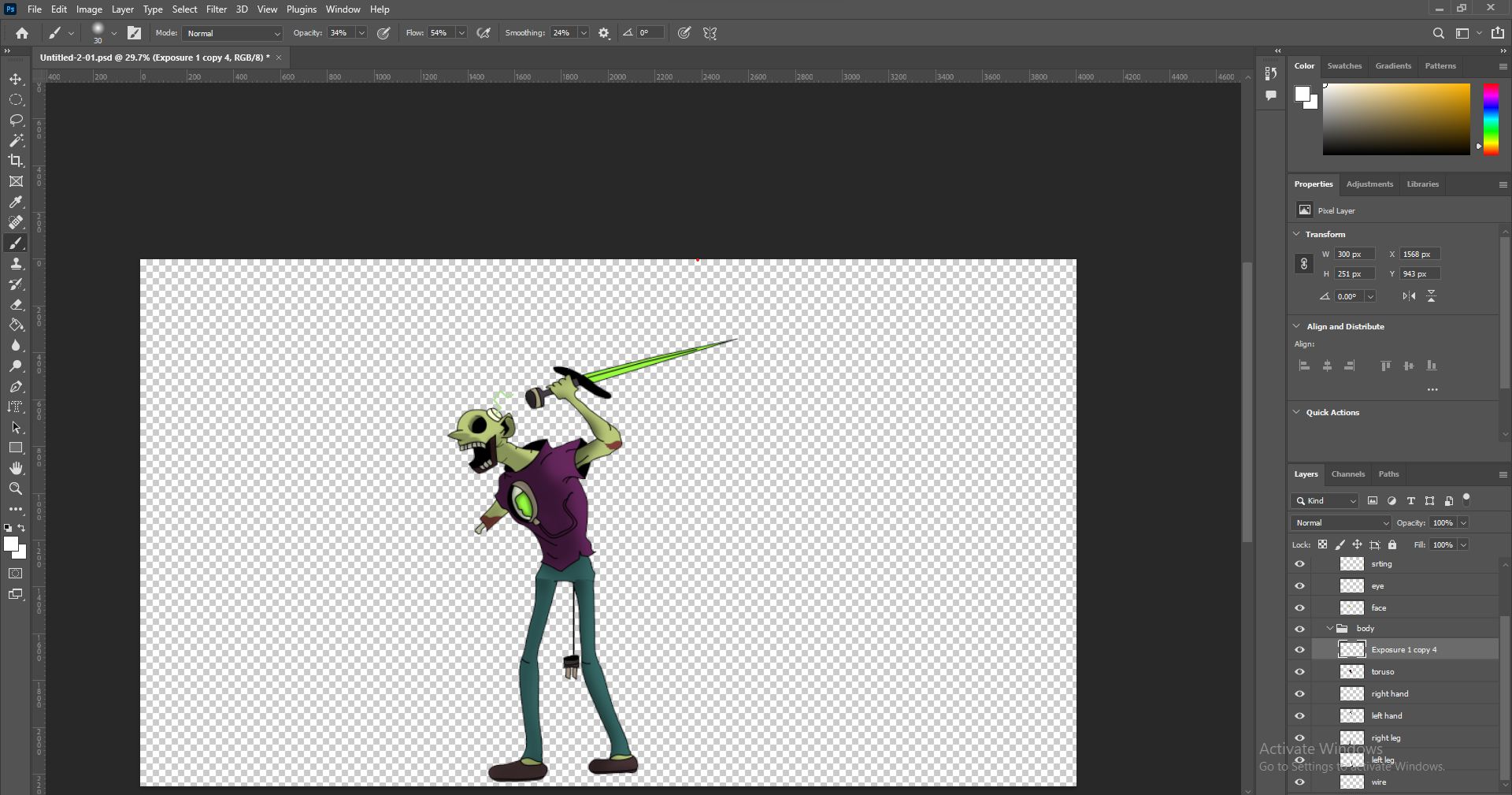The height and width of the screenshot is (795, 1512).
Task: Select the Paint Bucket tool
Action: 16,325
